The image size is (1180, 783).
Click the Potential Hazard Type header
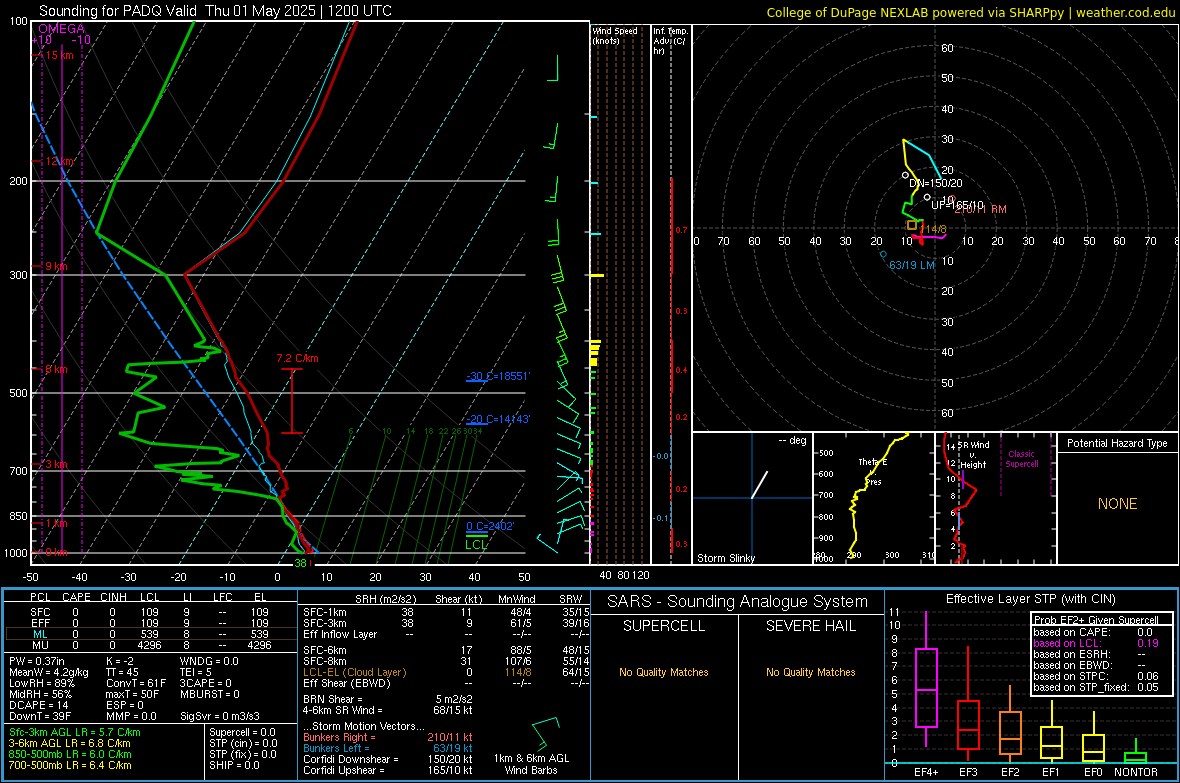point(1118,443)
